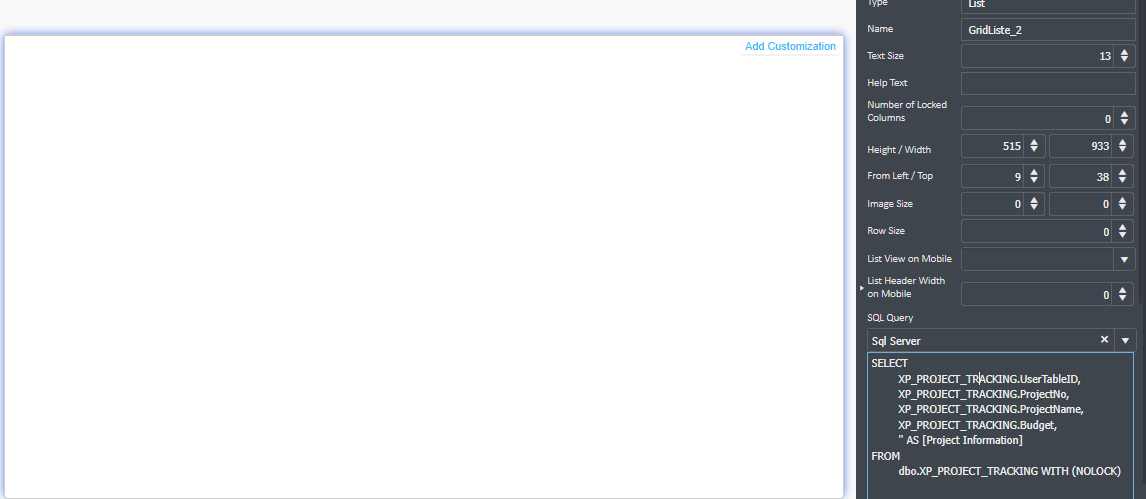1146x499 pixels.
Task: Adjust the From Top stepper showing 38
Action: (x=1124, y=177)
